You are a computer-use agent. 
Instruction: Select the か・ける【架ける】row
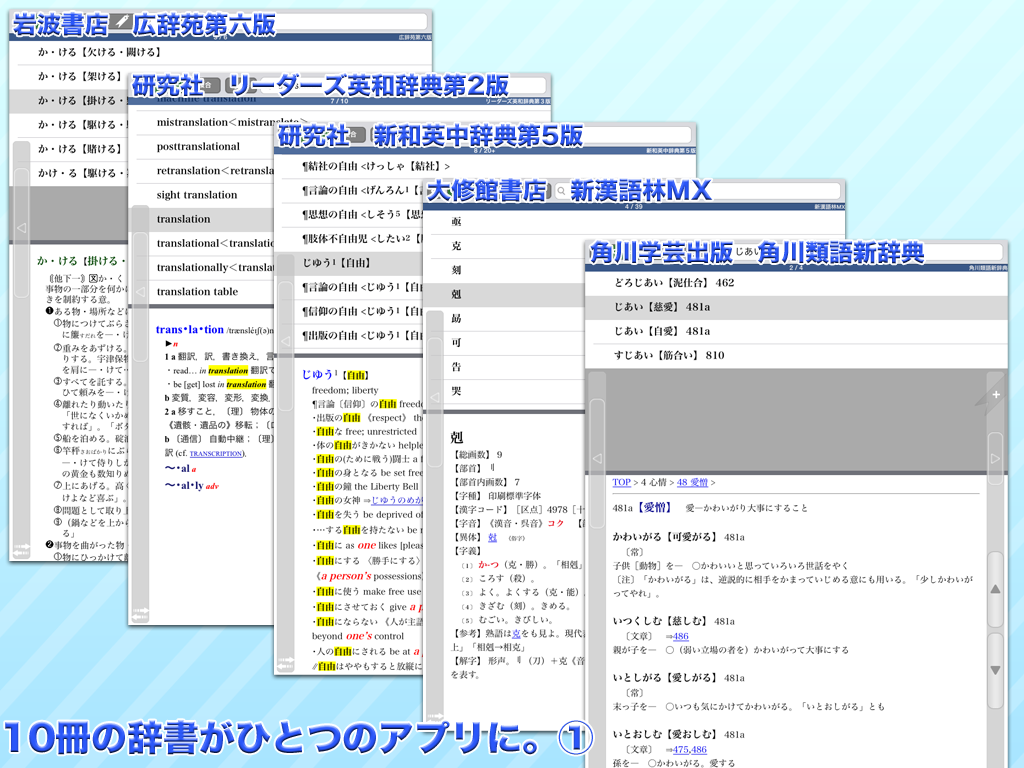point(70,76)
